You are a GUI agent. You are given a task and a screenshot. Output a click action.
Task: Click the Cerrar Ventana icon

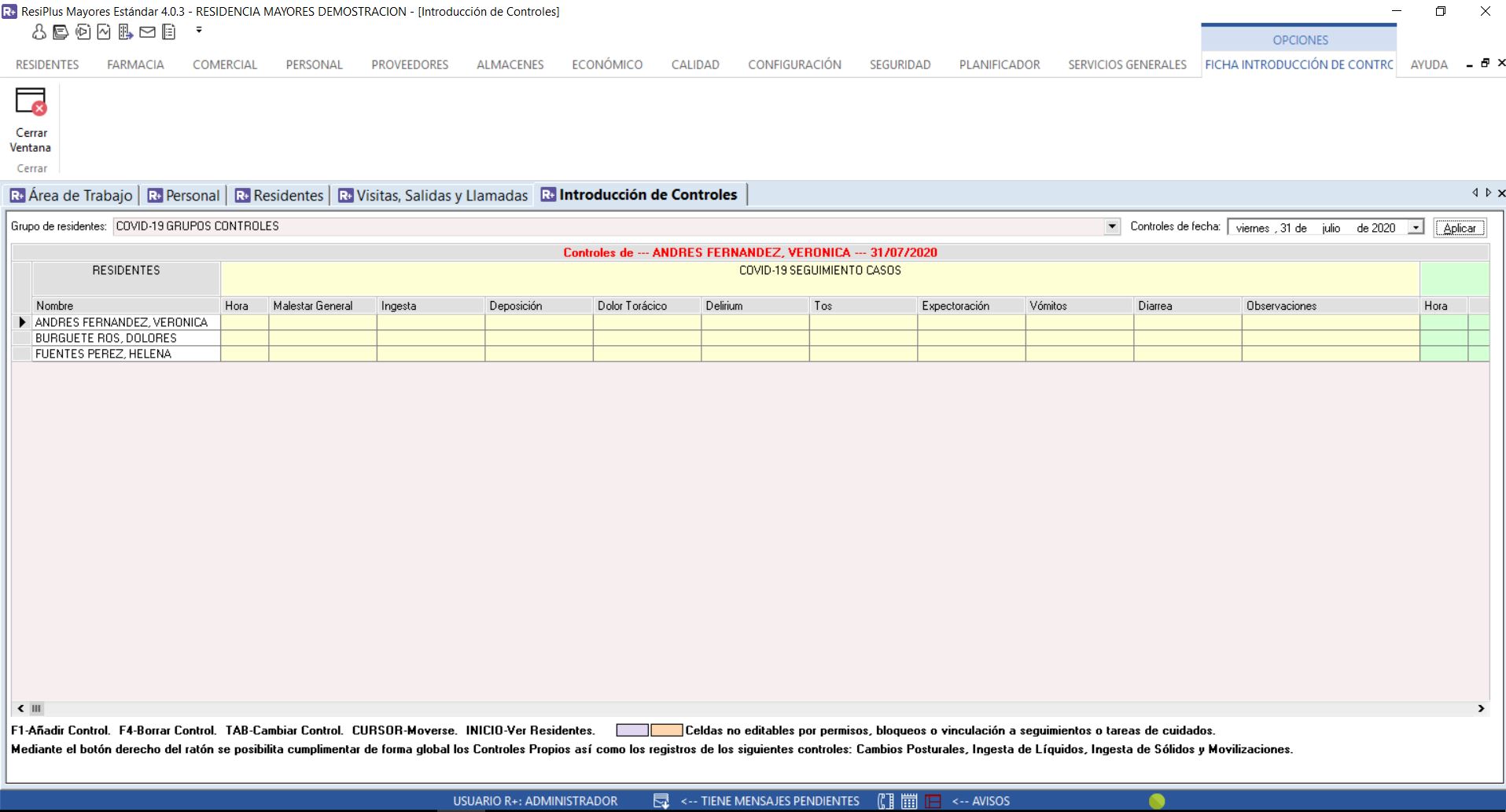click(x=31, y=102)
